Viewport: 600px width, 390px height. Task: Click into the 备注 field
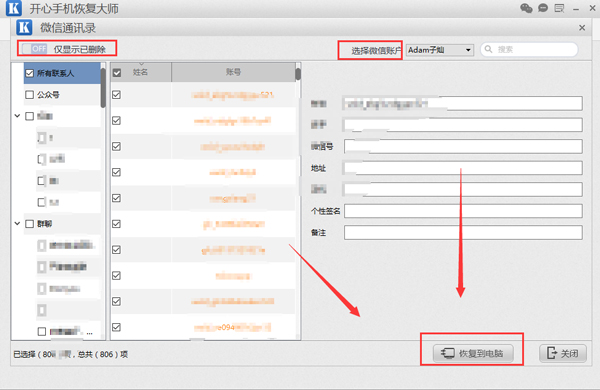pos(463,232)
